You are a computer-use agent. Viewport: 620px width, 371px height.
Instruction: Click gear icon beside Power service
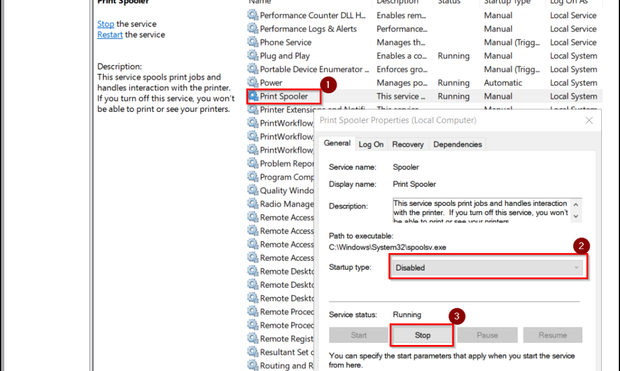point(253,82)
